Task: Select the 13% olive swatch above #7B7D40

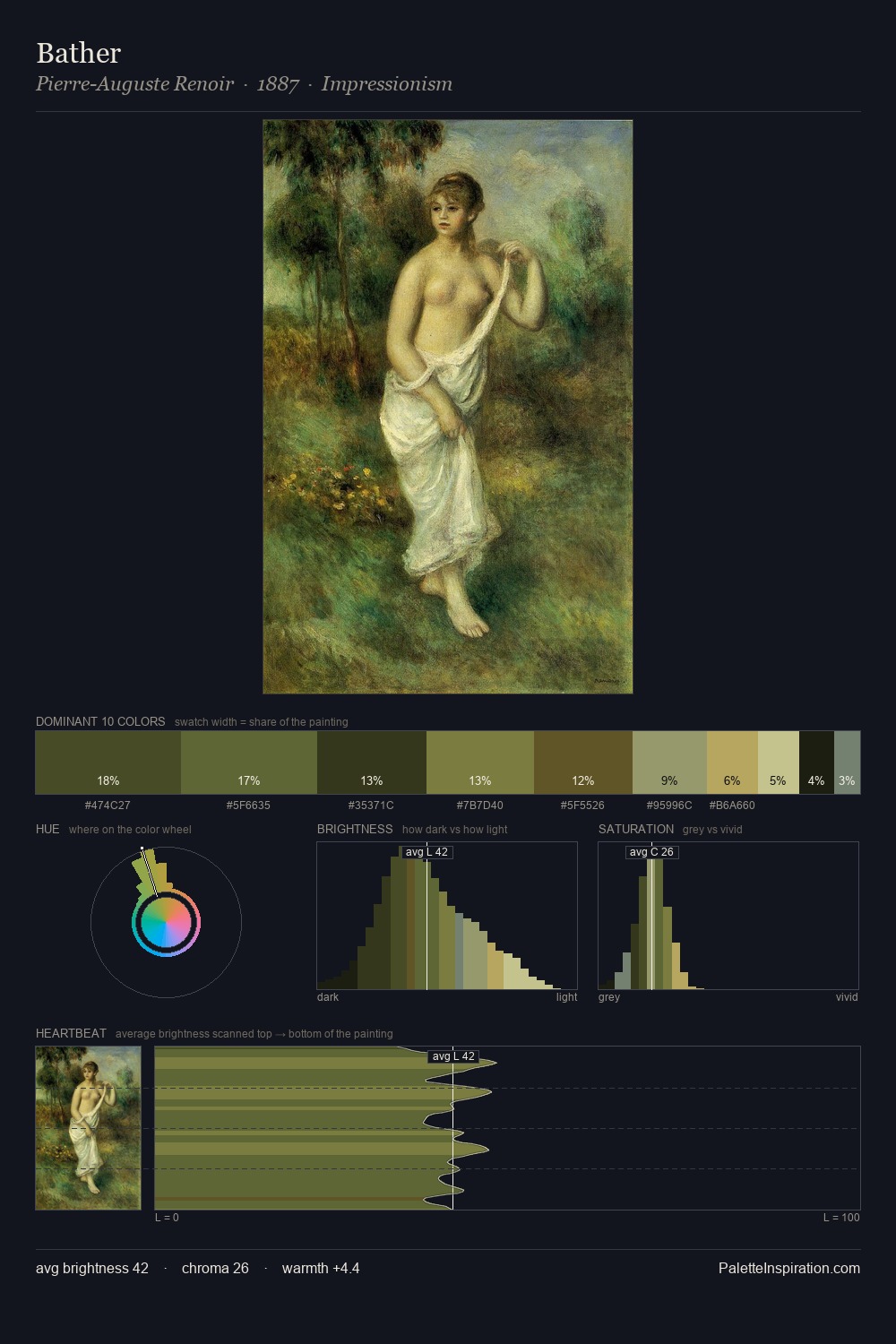Action: pos(480,762)
